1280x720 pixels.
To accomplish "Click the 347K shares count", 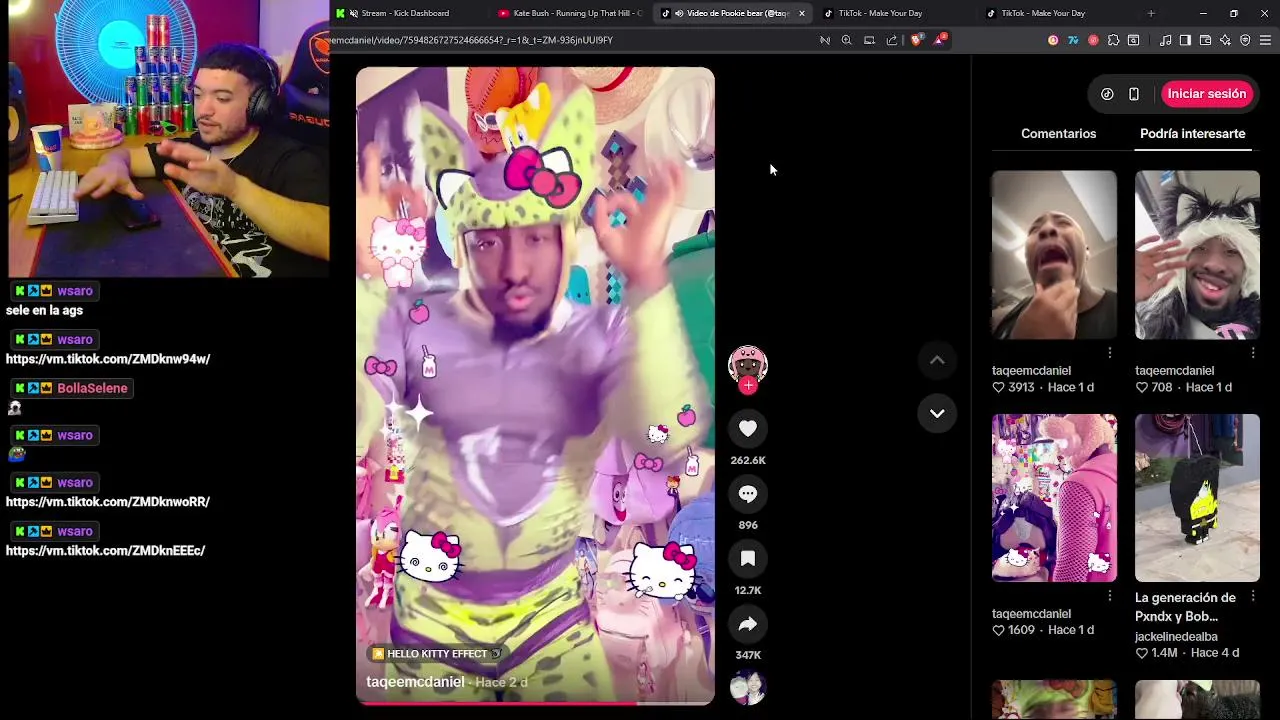I will point(748,655).
